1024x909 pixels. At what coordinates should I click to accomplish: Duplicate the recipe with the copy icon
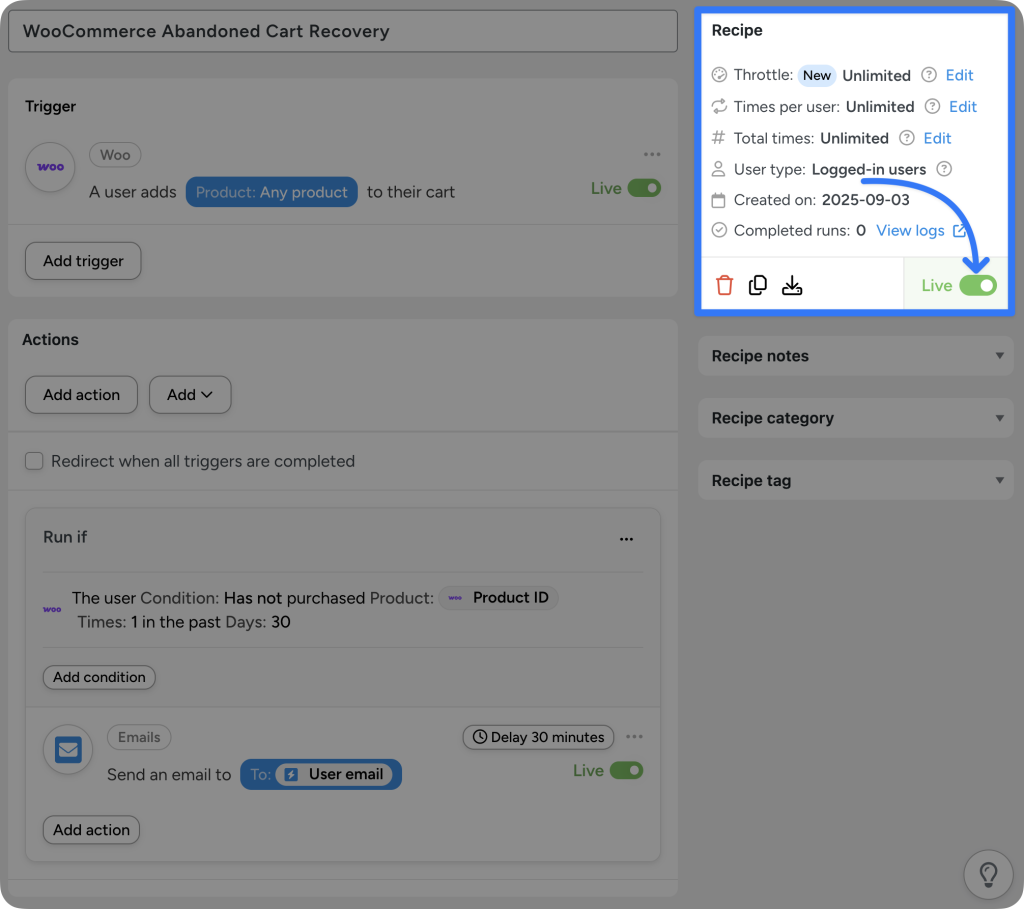[758, 285]
